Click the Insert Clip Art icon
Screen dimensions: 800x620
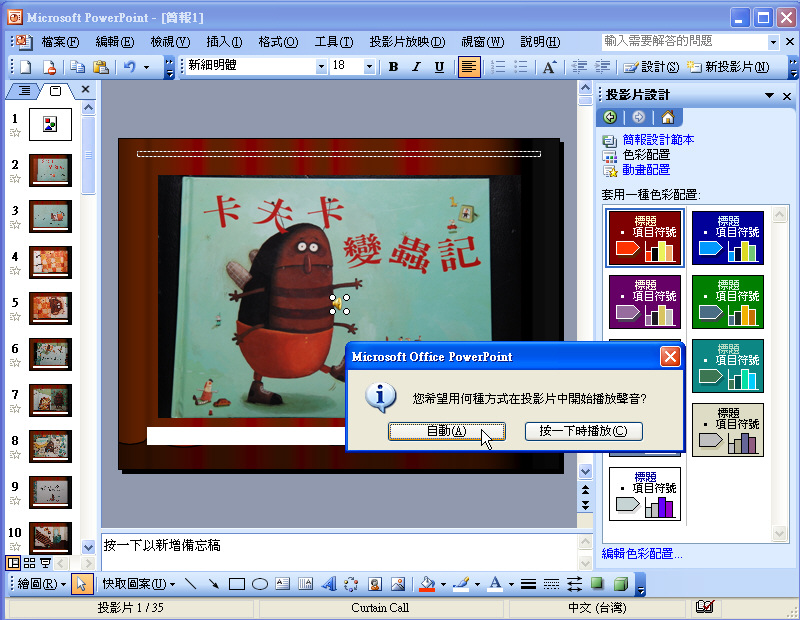click(x=375, y=584)
